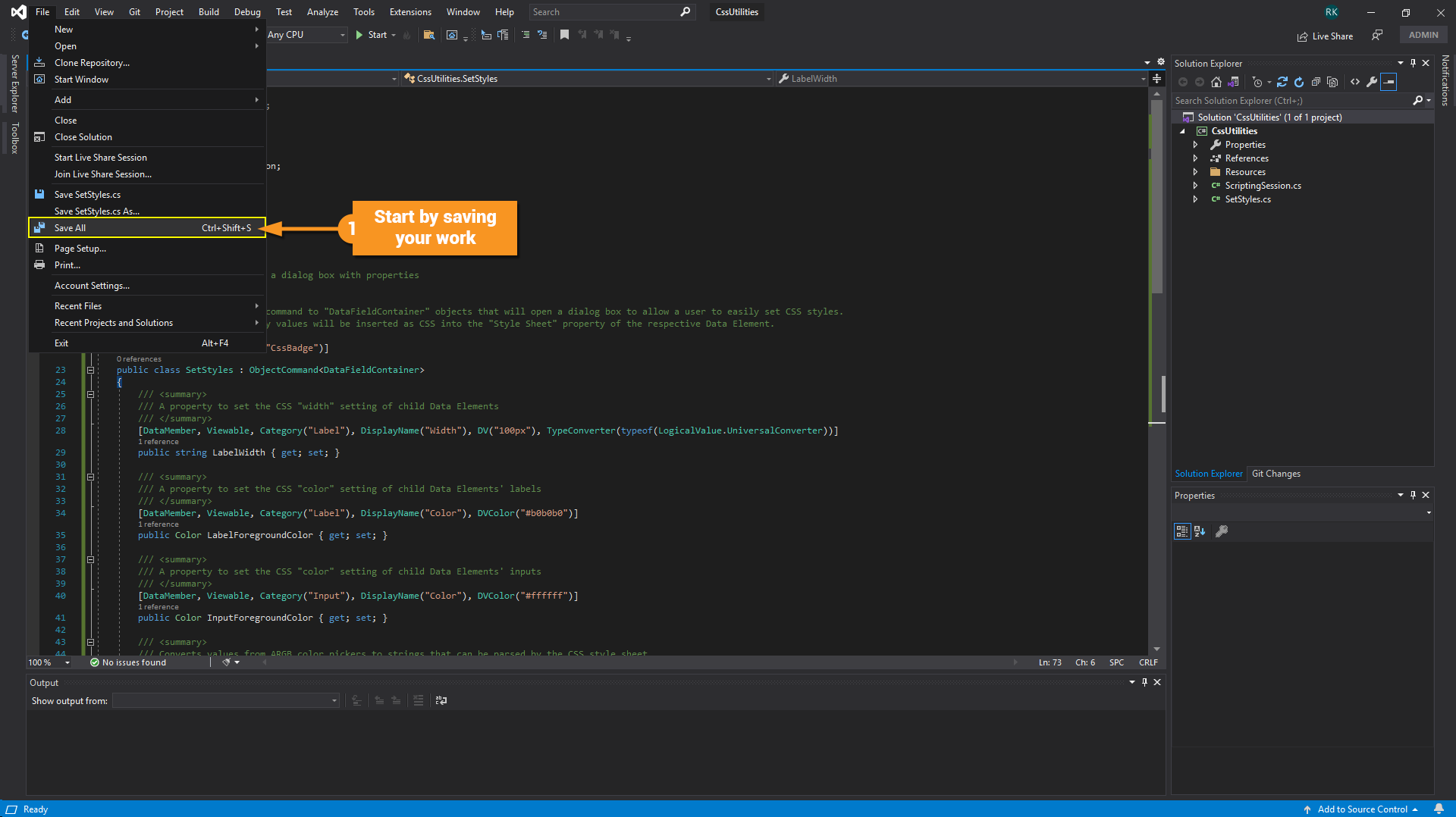Click the Find in Files folder icon
Viewport: 1456px width, 817px height.
[429, 35]
